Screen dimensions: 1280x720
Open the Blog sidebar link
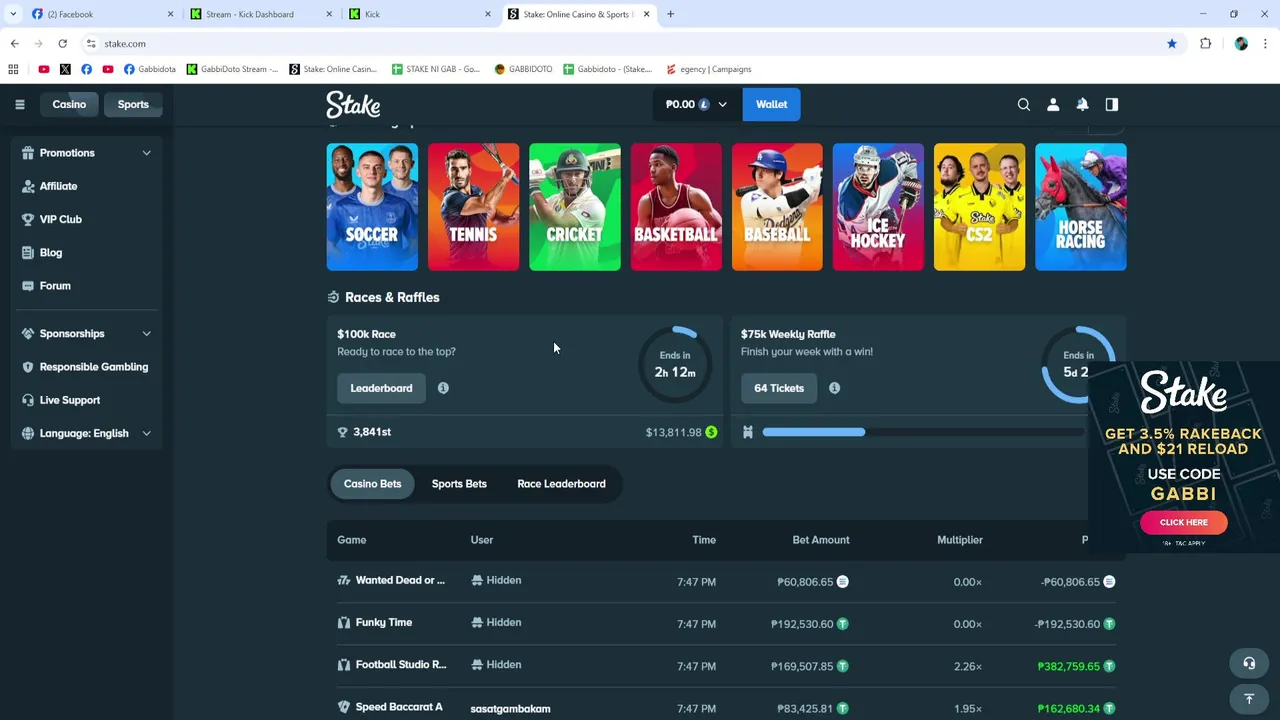(51, 253)
